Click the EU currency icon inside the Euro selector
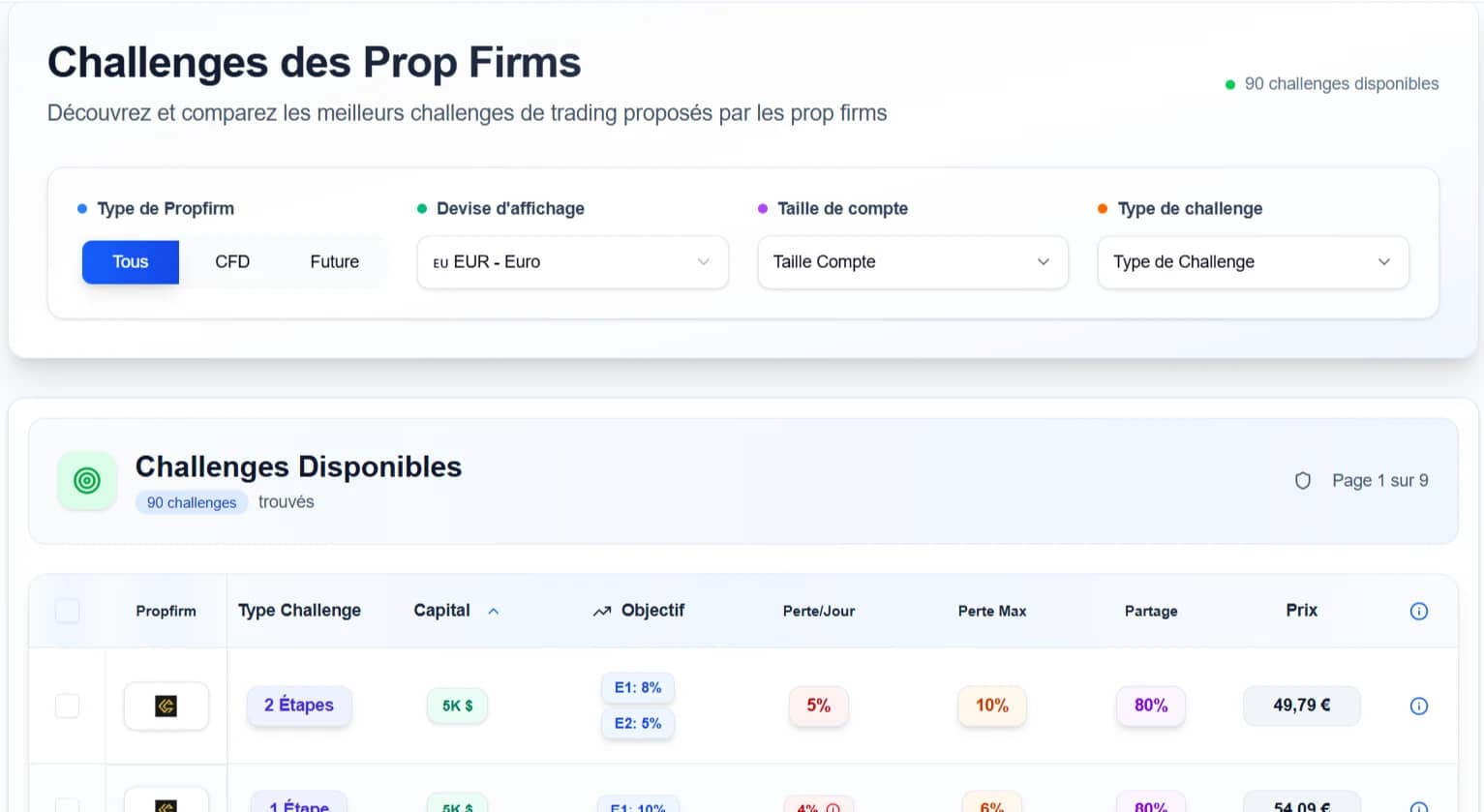This screenshot has height=812, width=1484. coord(440,262)
